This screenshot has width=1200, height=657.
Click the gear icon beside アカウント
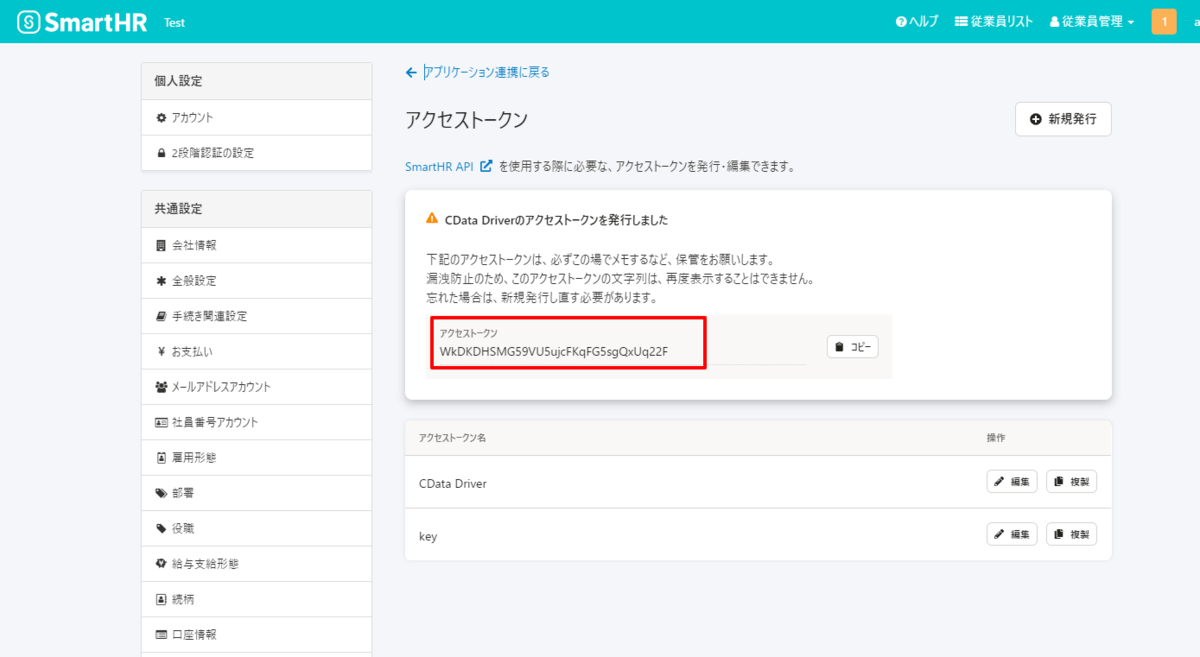point(161,118)
